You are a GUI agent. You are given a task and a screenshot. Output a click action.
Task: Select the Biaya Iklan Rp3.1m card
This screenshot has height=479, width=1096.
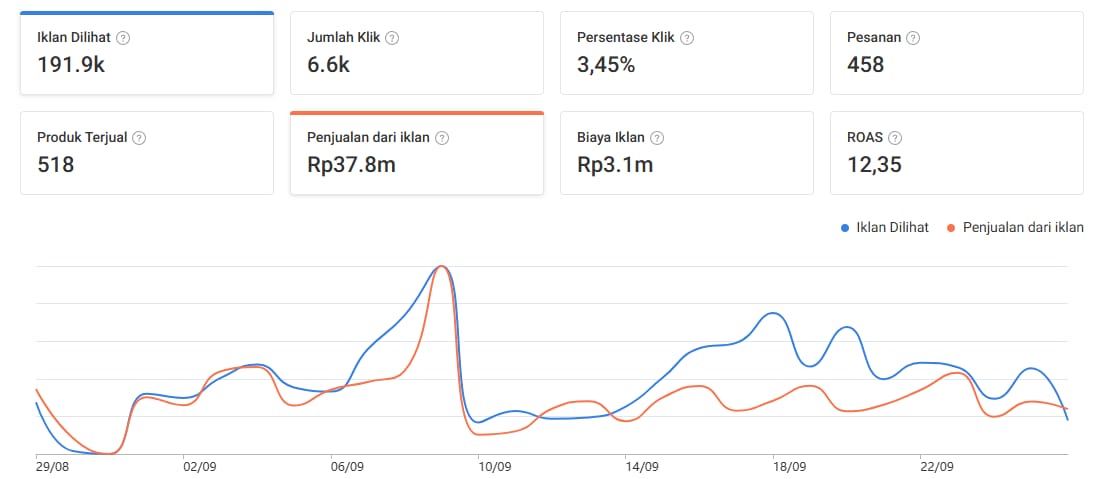pos(686,153)
